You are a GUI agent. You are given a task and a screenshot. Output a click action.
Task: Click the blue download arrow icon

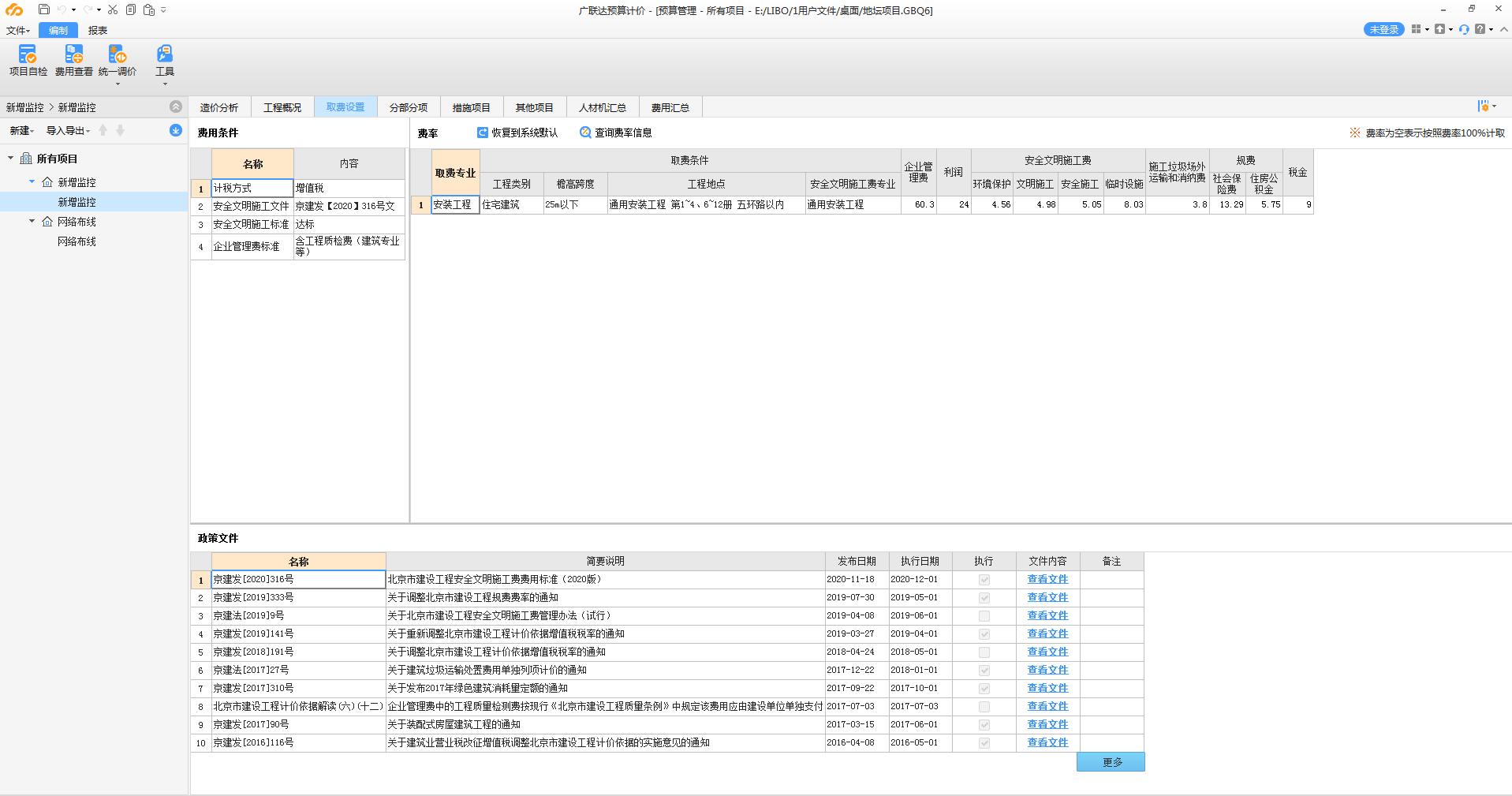click(x=176, y=130)
